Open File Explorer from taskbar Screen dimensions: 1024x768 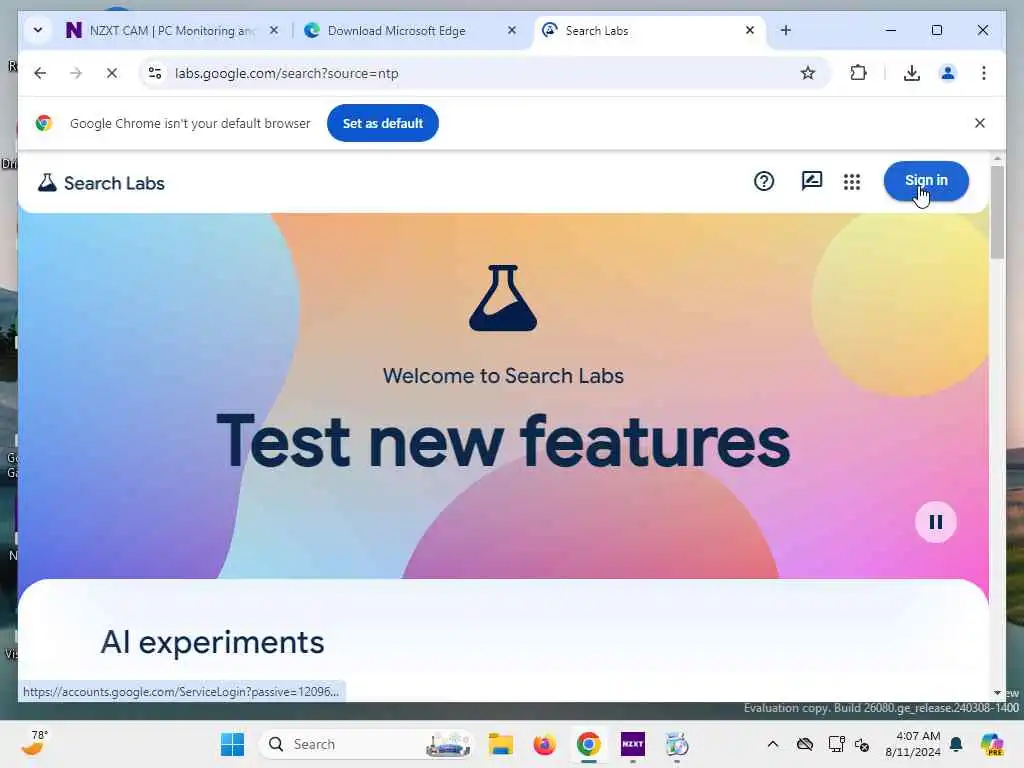click(501, 744)
